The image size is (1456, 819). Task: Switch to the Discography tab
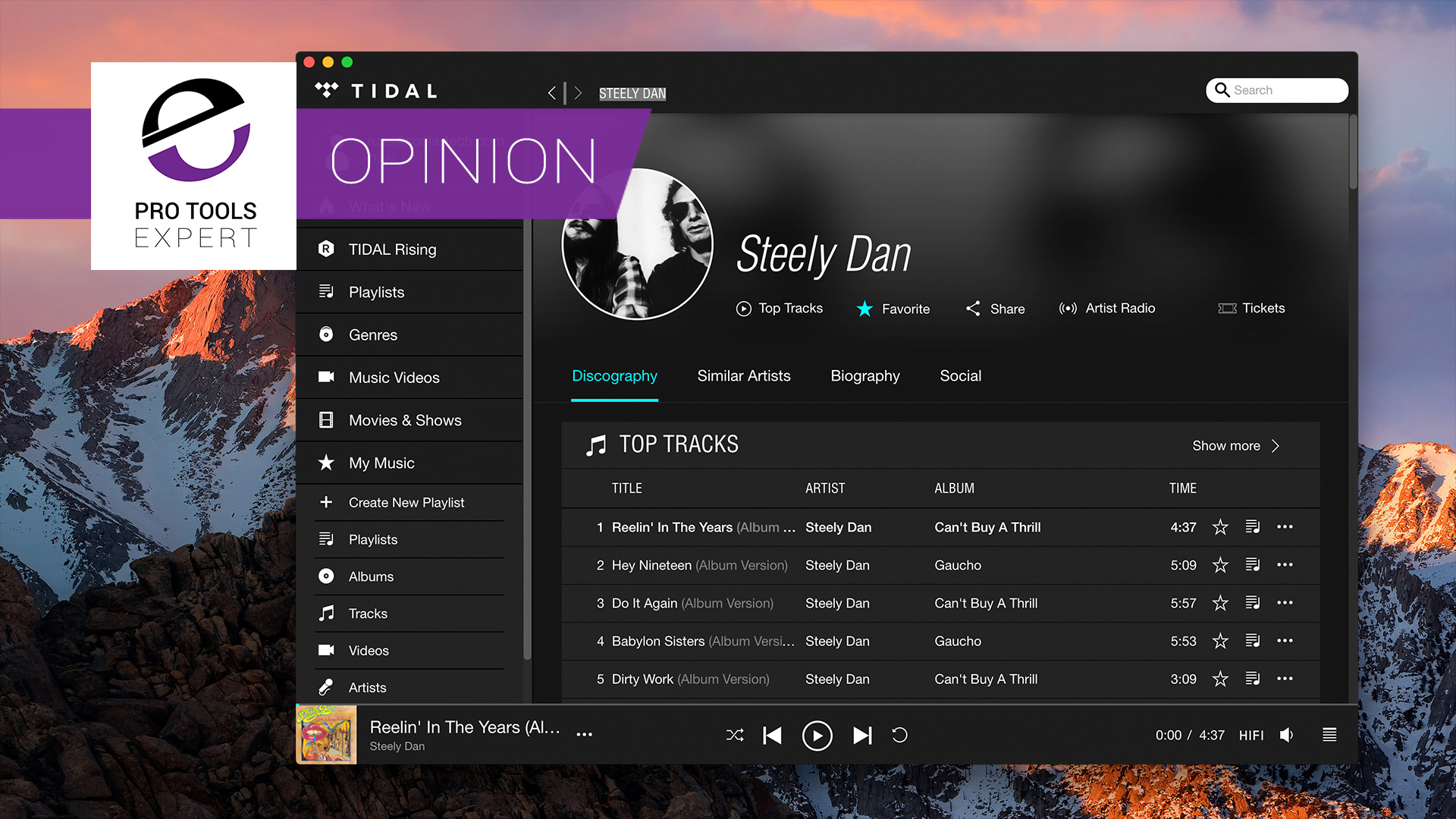click(x=614, y=376)
